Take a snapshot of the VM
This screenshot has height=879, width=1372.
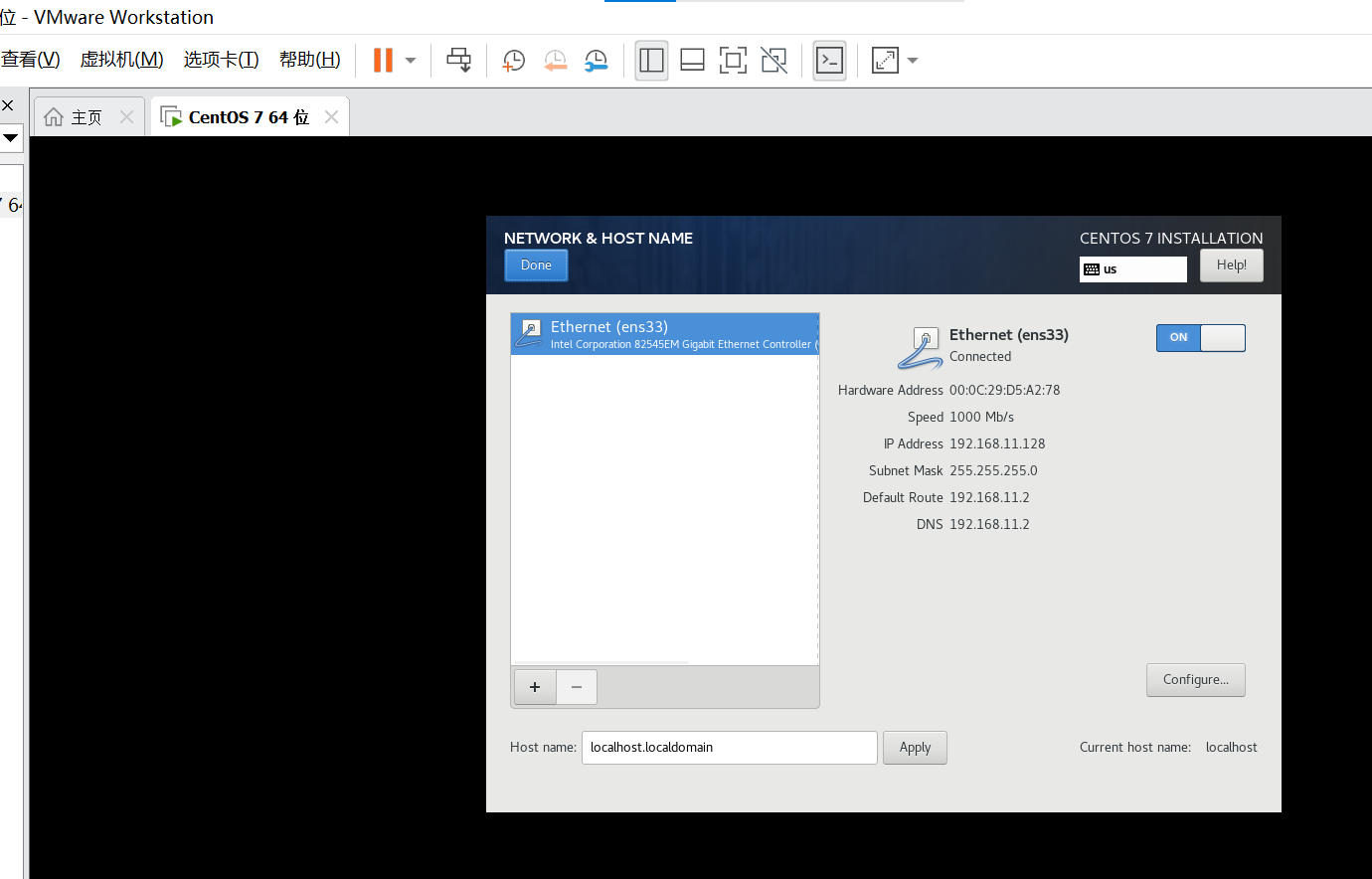pyautogui.click(x=514, y=61)
